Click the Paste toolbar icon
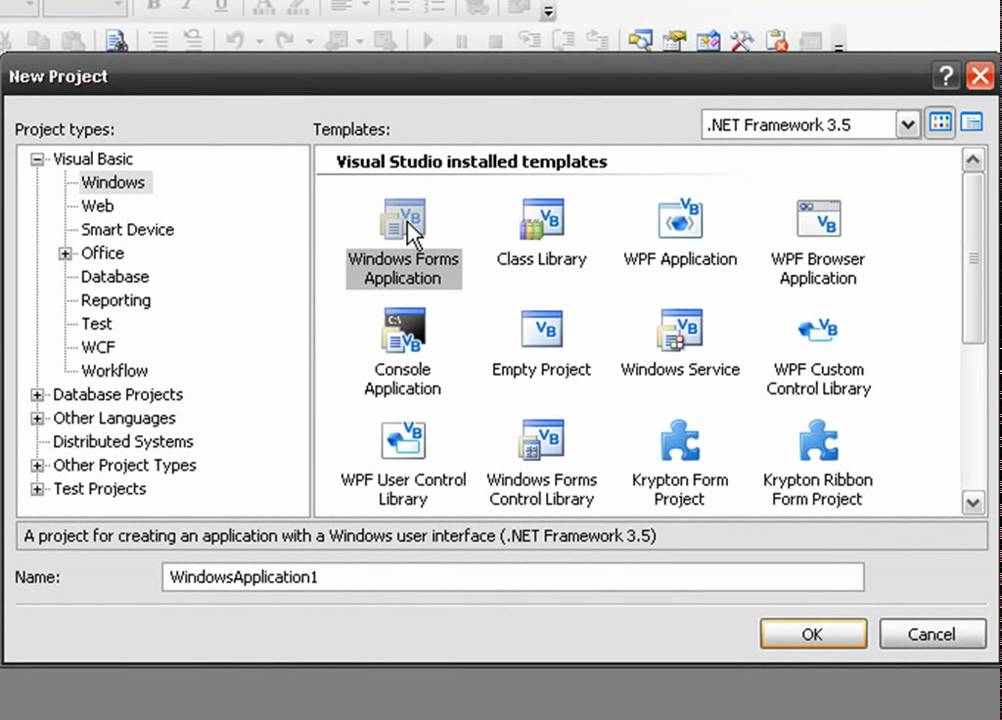 click(73, 41)
